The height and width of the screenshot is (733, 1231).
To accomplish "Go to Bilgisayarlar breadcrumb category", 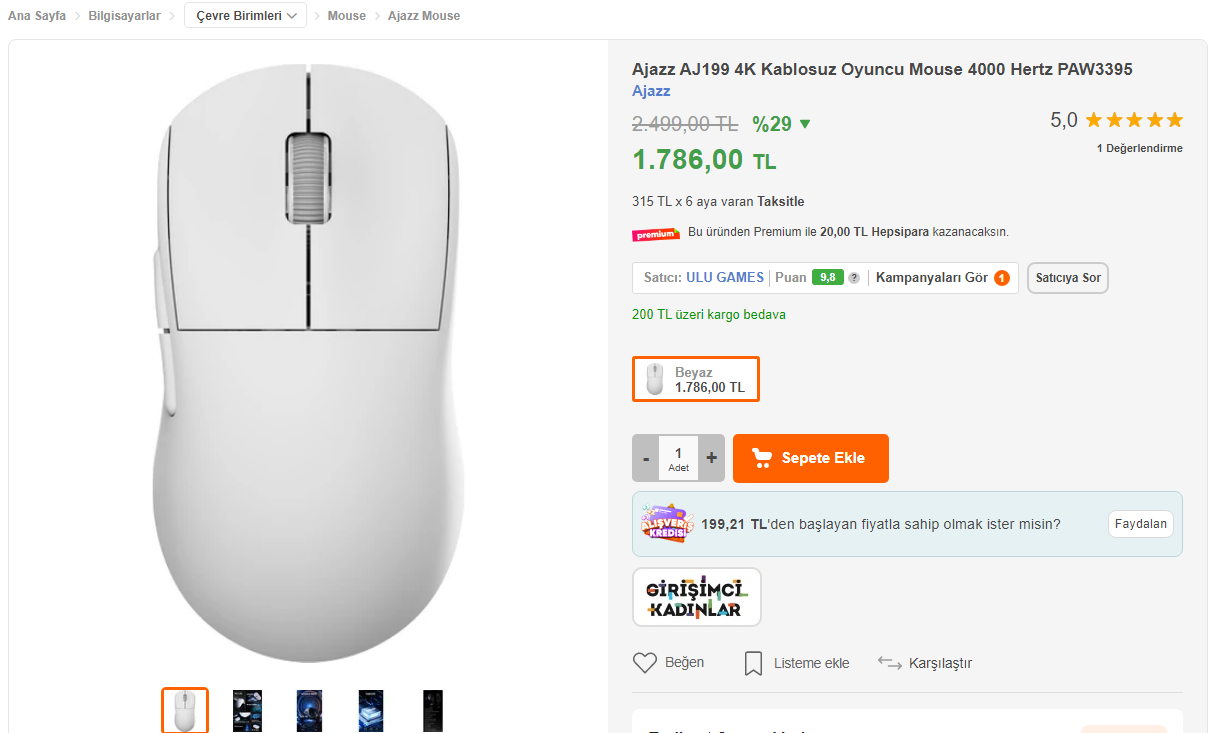I will tap(124, 16).
